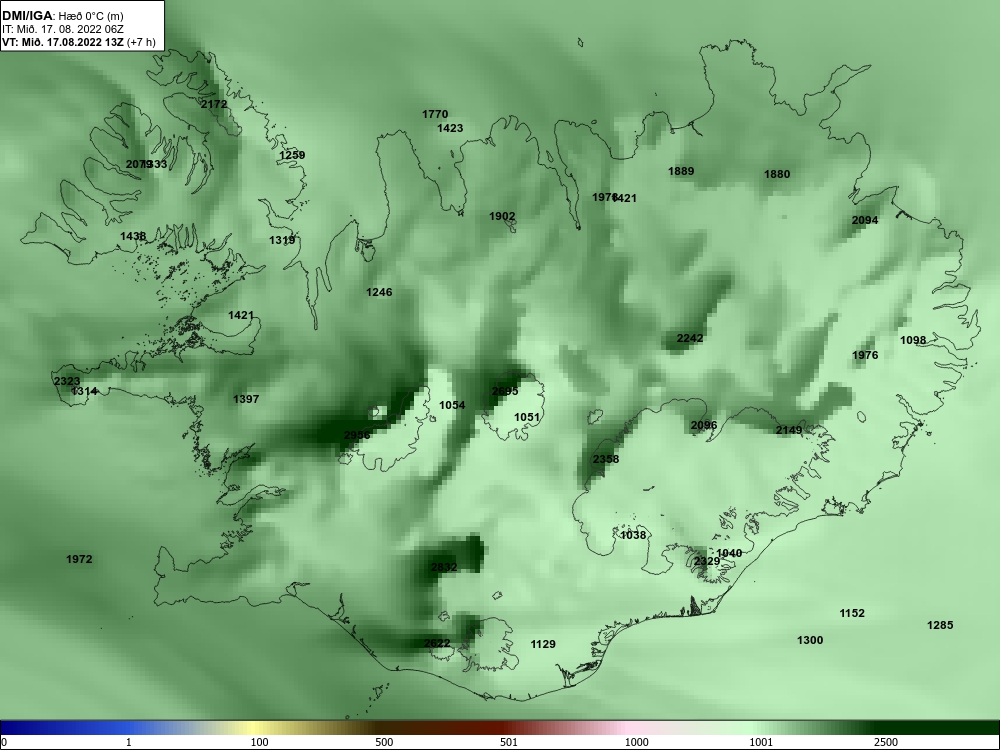Click the yellow segment of the color scale
The height and width of the screenshot is (750, 1000).
pyautogui.click(x=255, y=728)
